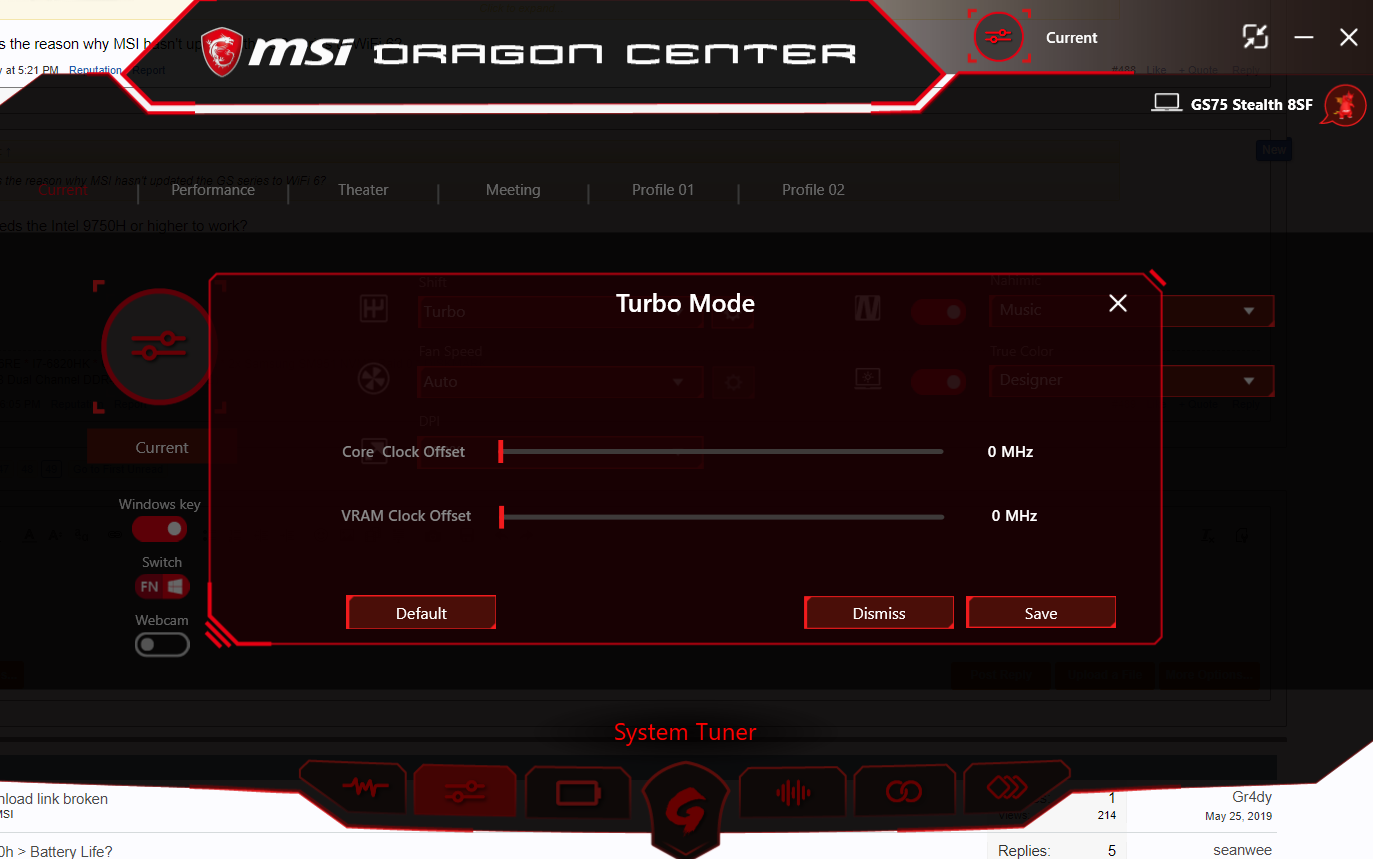Switch to the Theater tab

click(363, 189)
